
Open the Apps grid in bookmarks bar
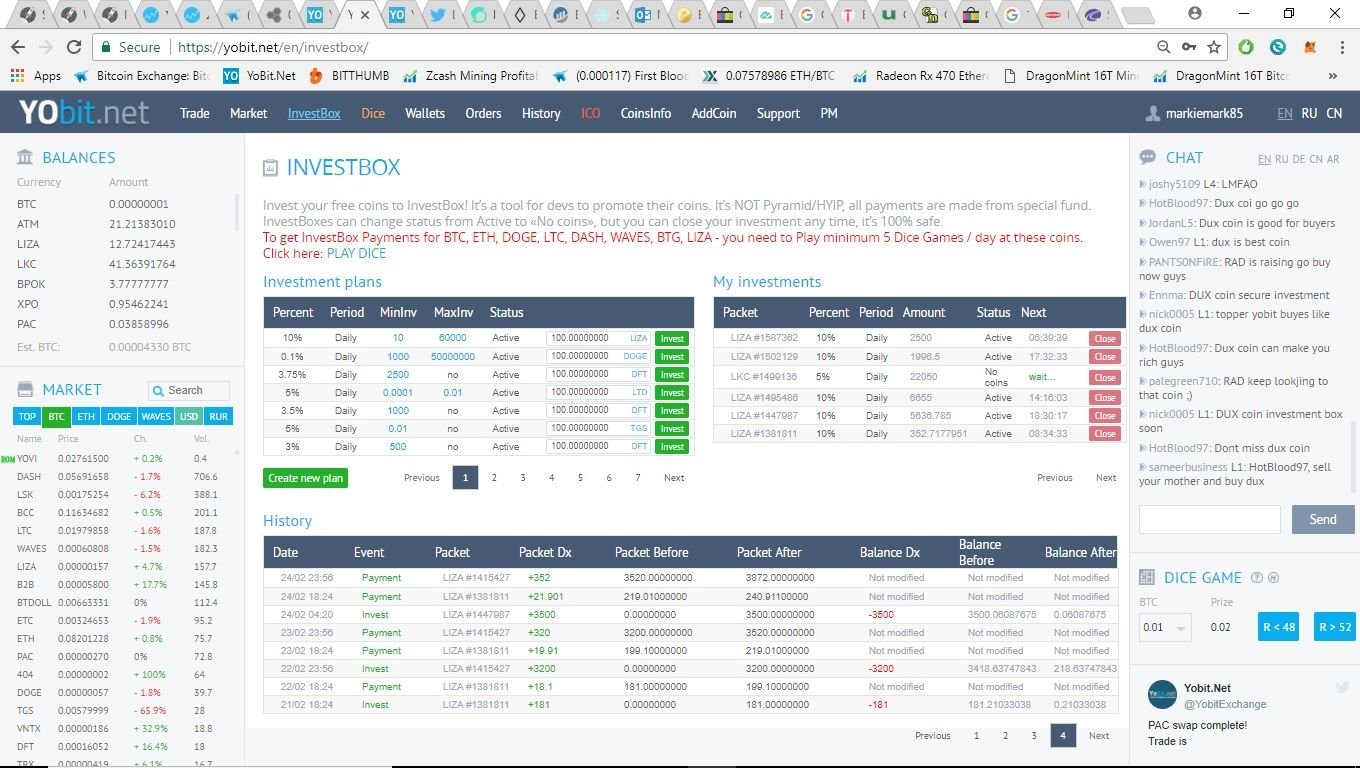coord(36,75)
